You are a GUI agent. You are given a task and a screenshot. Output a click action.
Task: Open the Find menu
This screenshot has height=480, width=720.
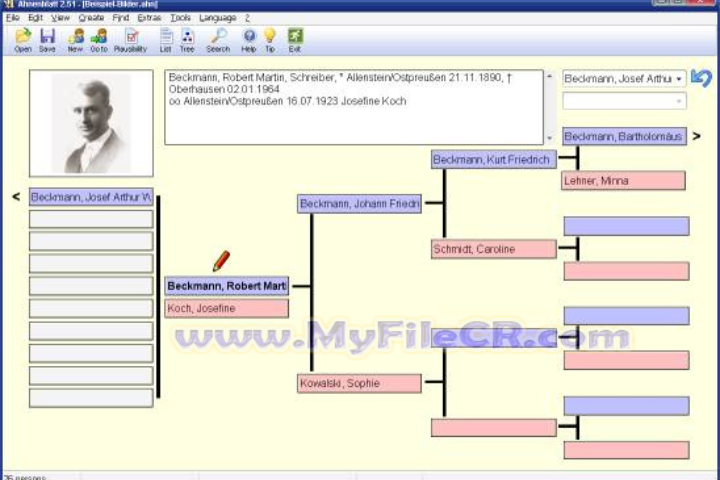click(121, 18)
